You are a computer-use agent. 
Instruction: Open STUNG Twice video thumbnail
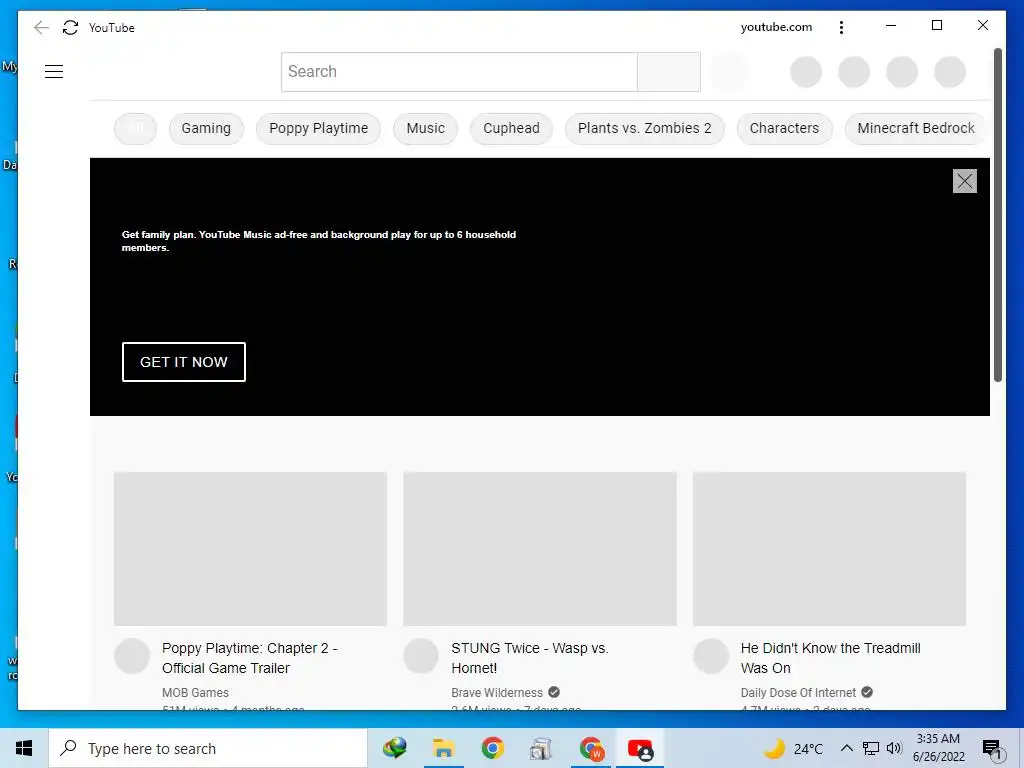(540, 549)
